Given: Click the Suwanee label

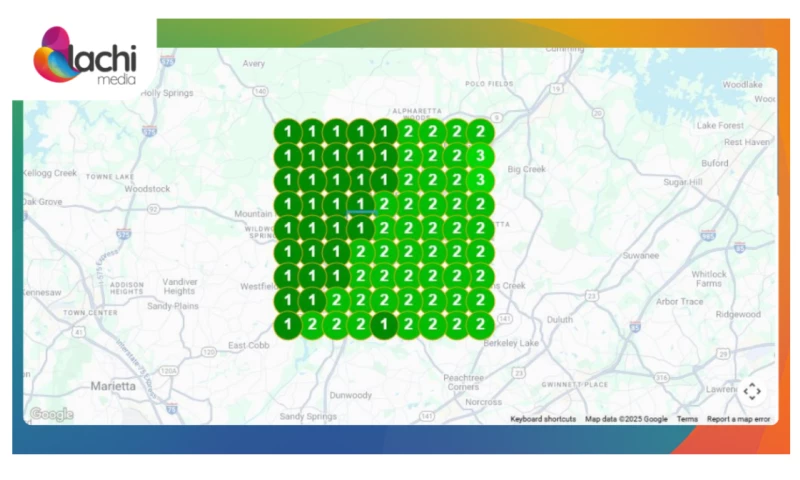Looking at the screenshot, I should point(641,256).
